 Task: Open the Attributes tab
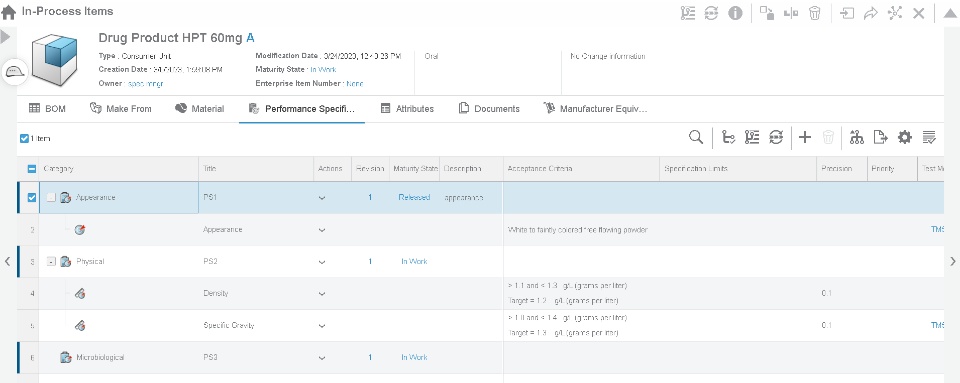[407, 109]
